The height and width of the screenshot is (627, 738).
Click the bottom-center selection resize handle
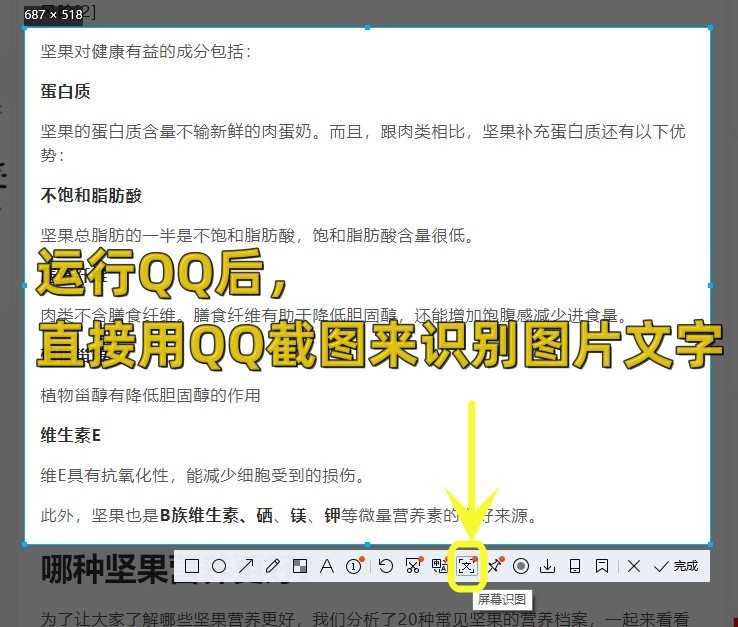pyautogui.click(x=368, y=545)
